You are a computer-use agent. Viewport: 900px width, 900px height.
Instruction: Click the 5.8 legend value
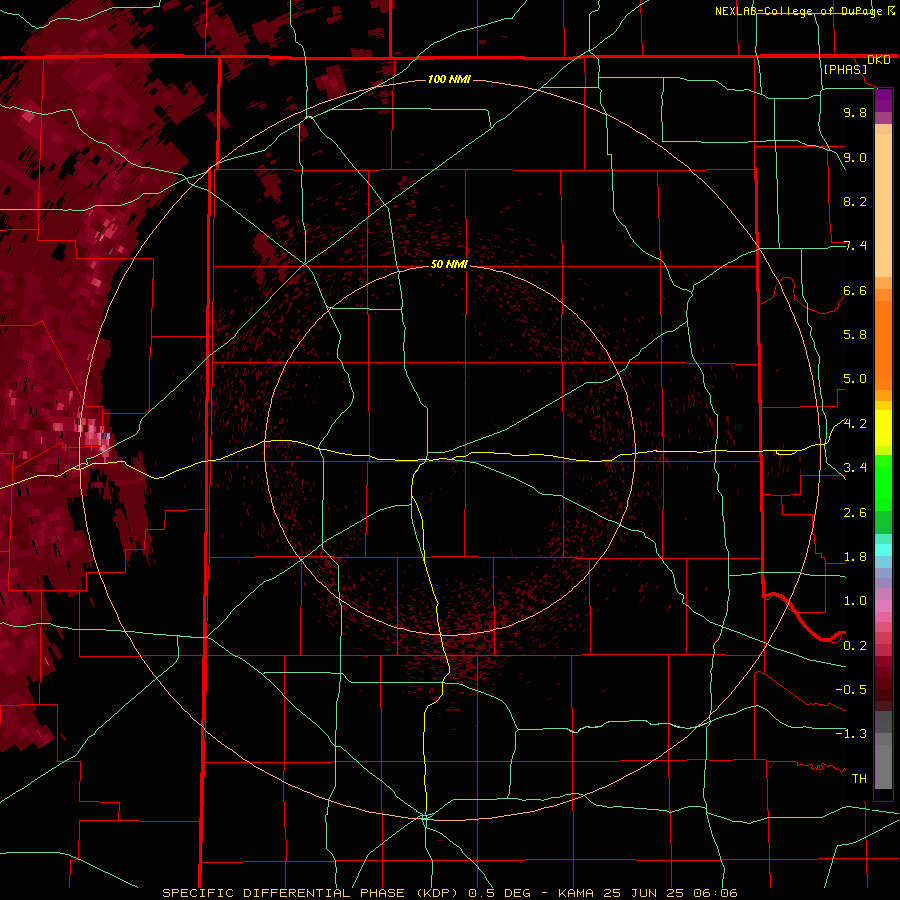click(x=855, y=335)
